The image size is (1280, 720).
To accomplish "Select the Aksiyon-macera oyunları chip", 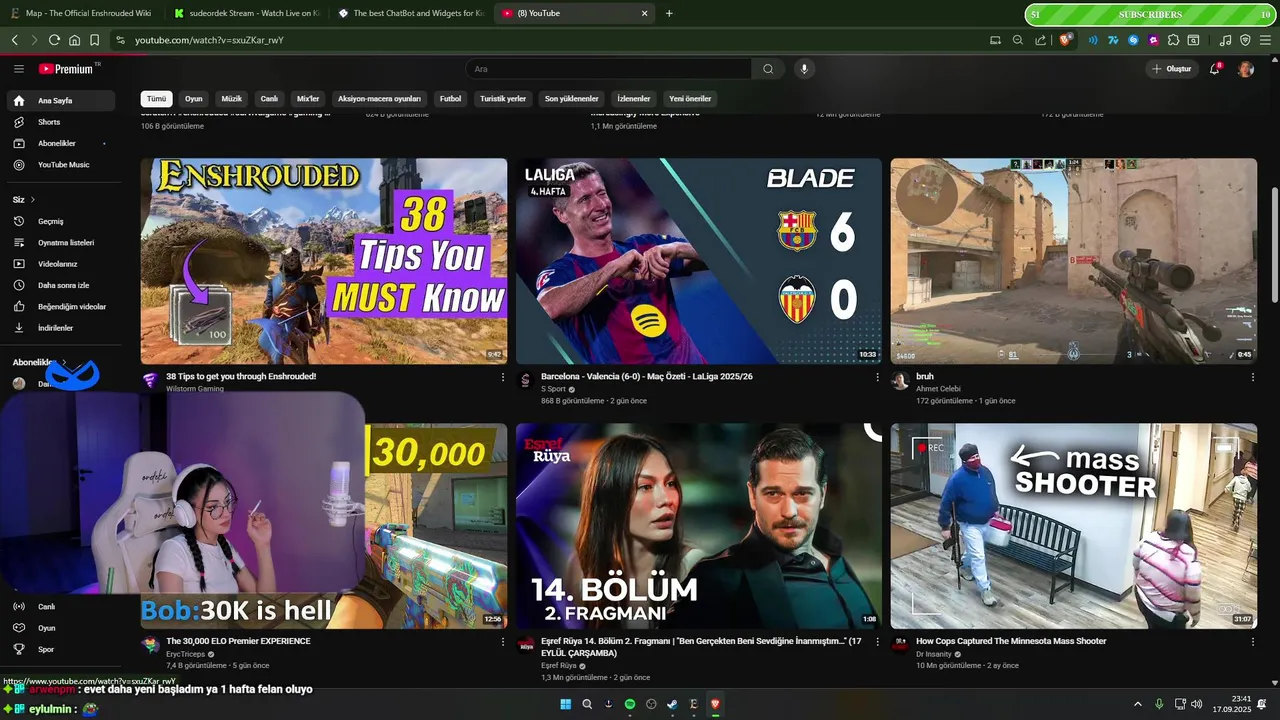I will pyautogui.click(x=380, y=99).
